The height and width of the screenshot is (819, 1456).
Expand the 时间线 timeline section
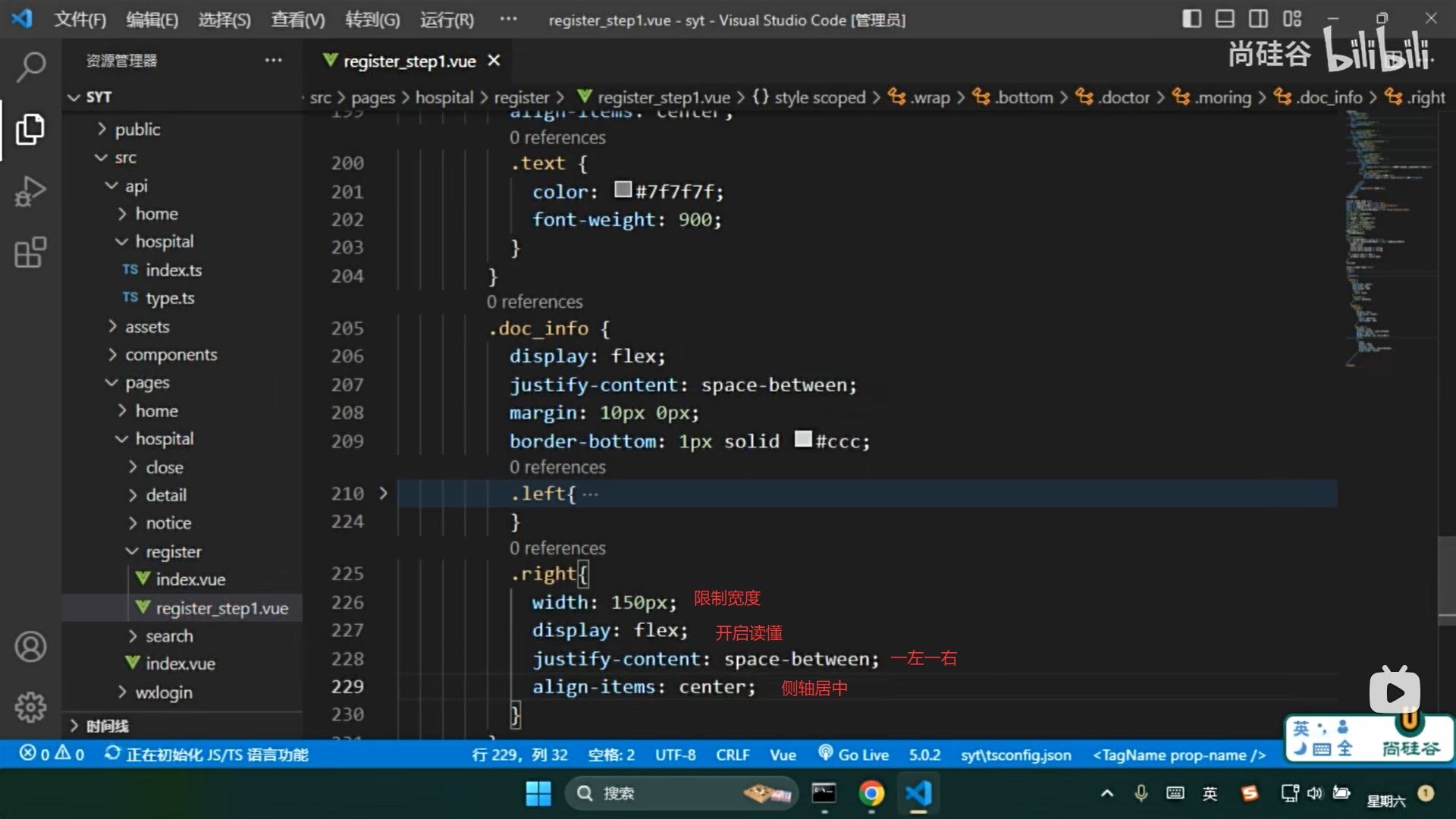pyautogui.click(x=106, y=726)
